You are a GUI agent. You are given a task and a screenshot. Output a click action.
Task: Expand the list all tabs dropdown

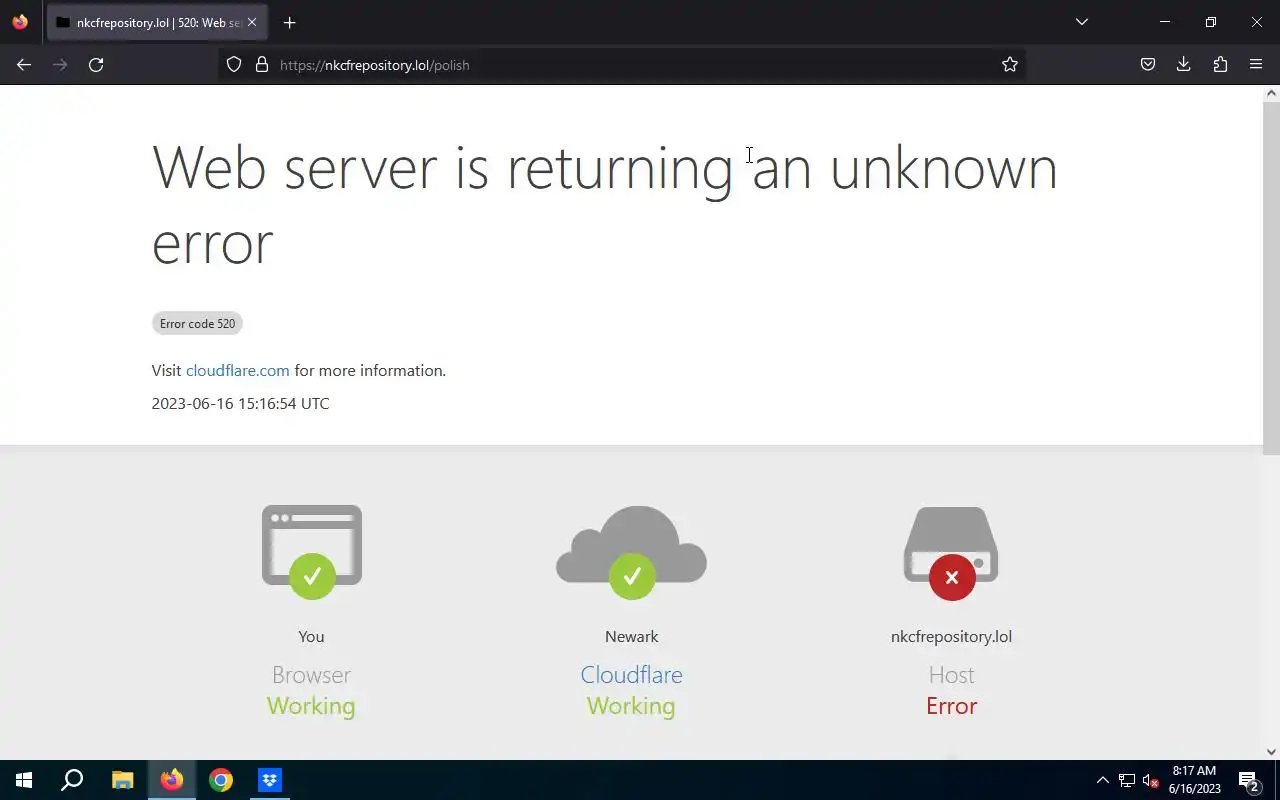point(1082,22)
